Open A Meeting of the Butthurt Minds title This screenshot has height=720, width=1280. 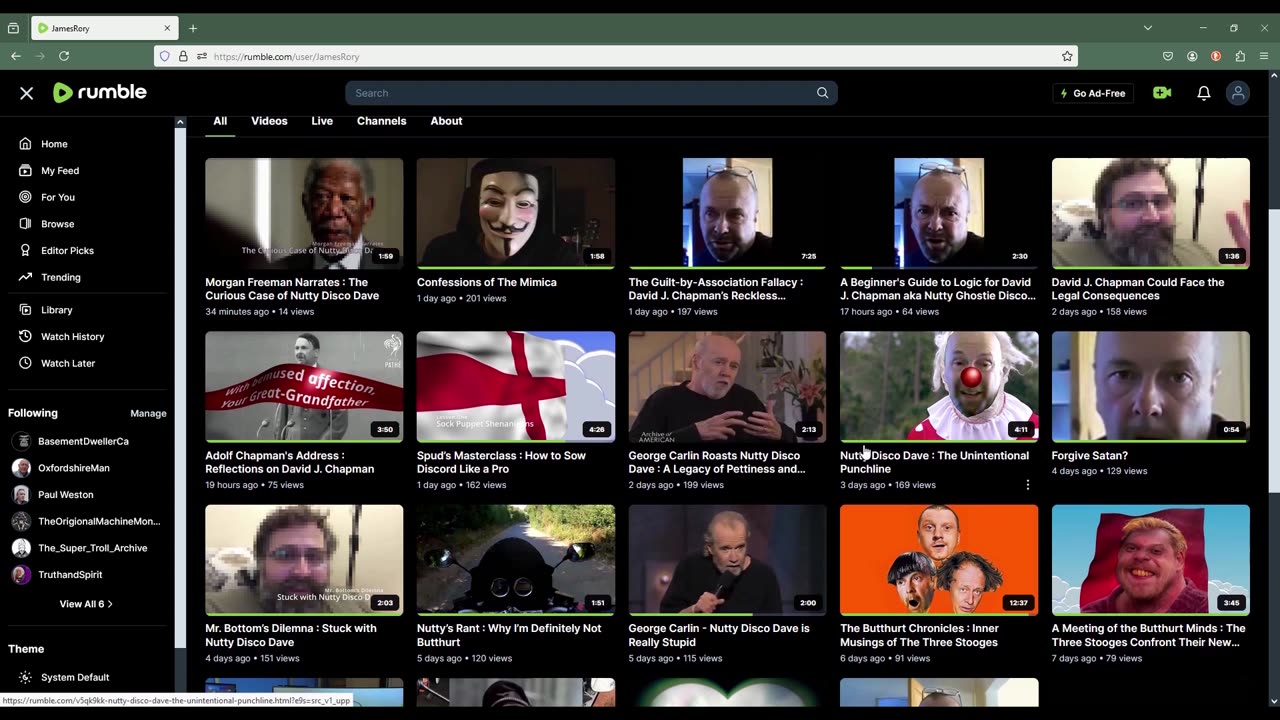tap(1148, 635)
